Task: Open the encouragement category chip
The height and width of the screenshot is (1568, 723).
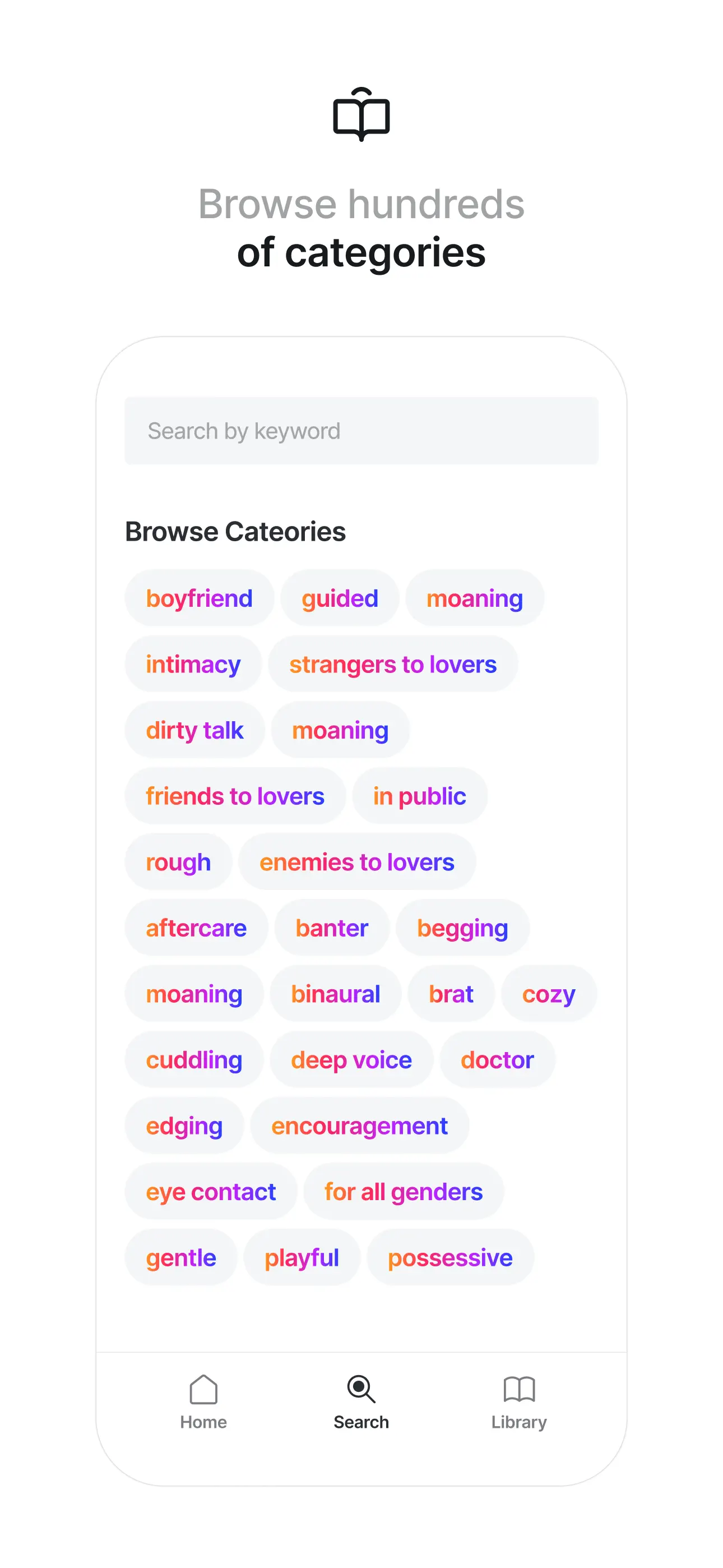Action: tap(360, 1126)
